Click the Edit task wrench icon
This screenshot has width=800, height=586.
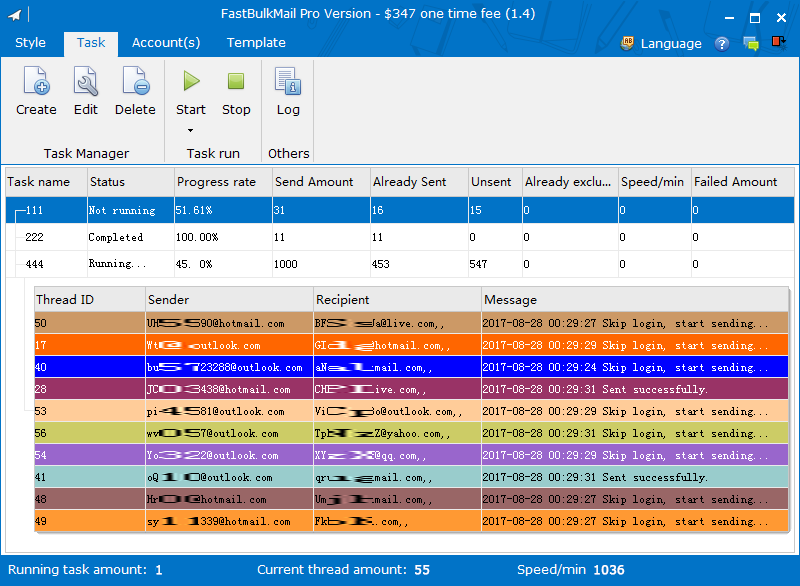85,82
